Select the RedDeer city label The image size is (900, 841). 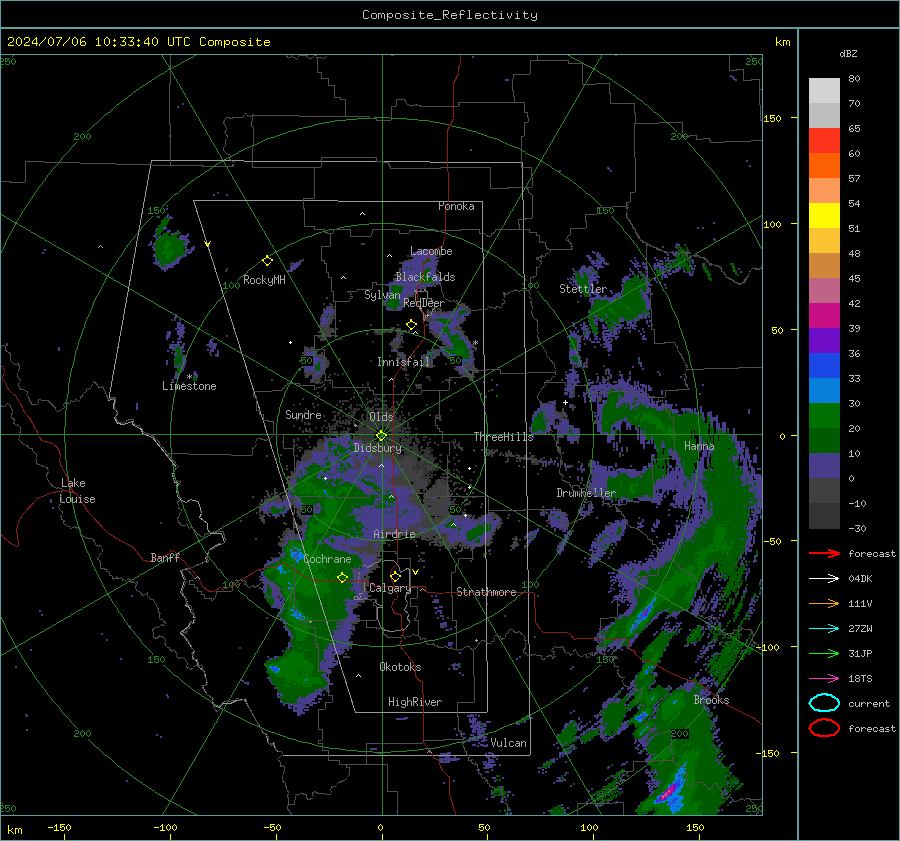424,303
